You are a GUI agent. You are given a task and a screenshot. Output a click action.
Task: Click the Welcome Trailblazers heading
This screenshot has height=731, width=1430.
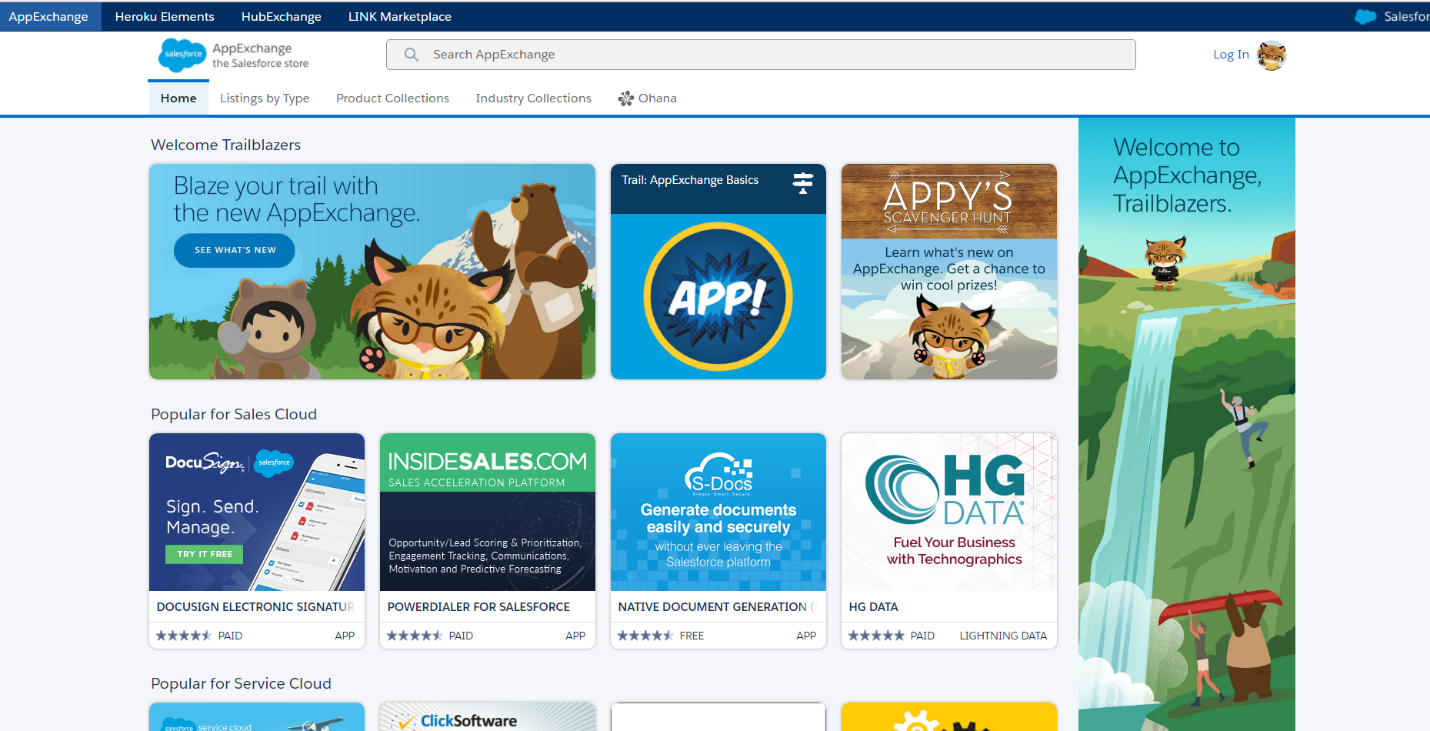tap(226, 145)
